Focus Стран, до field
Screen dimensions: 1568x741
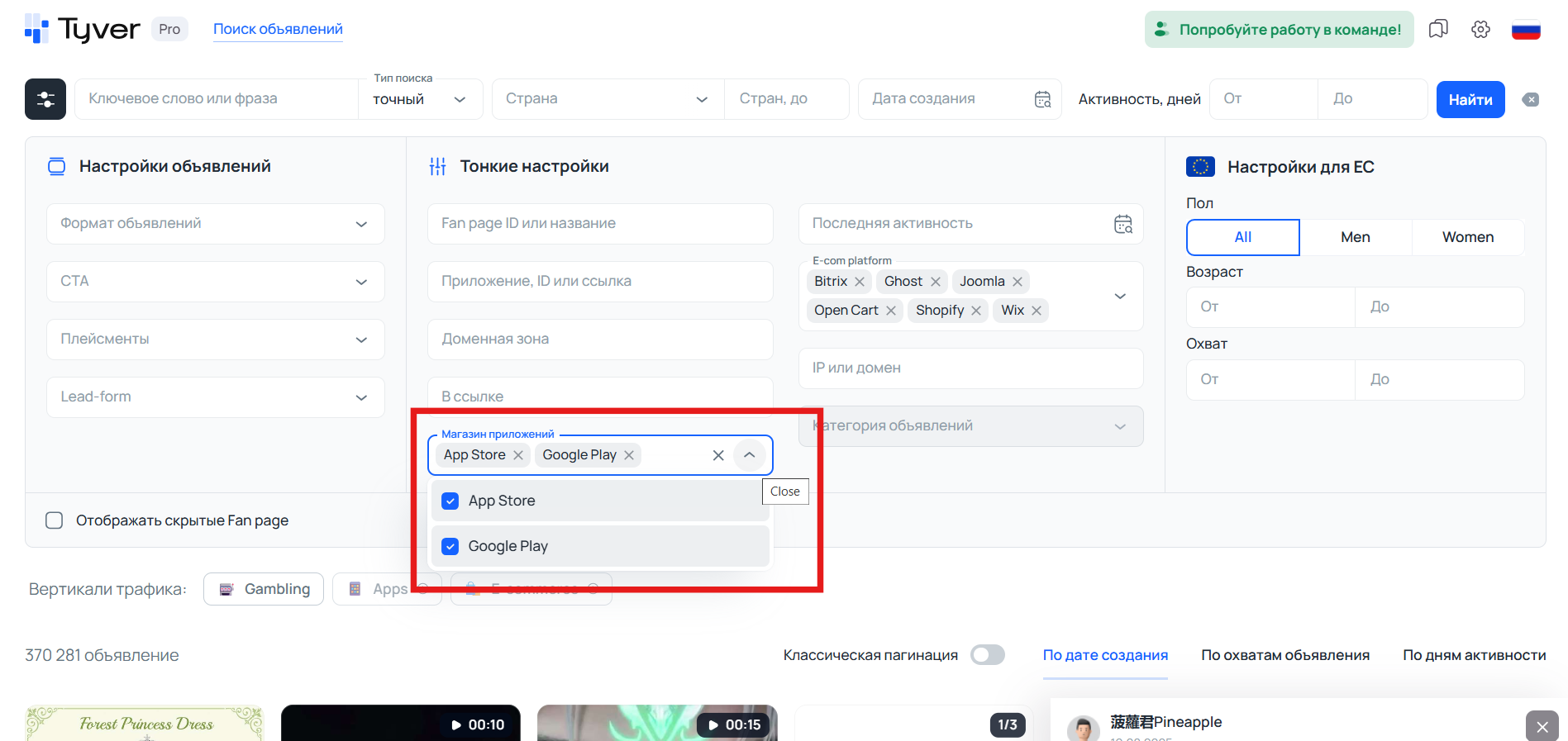[x=787, y=99]
